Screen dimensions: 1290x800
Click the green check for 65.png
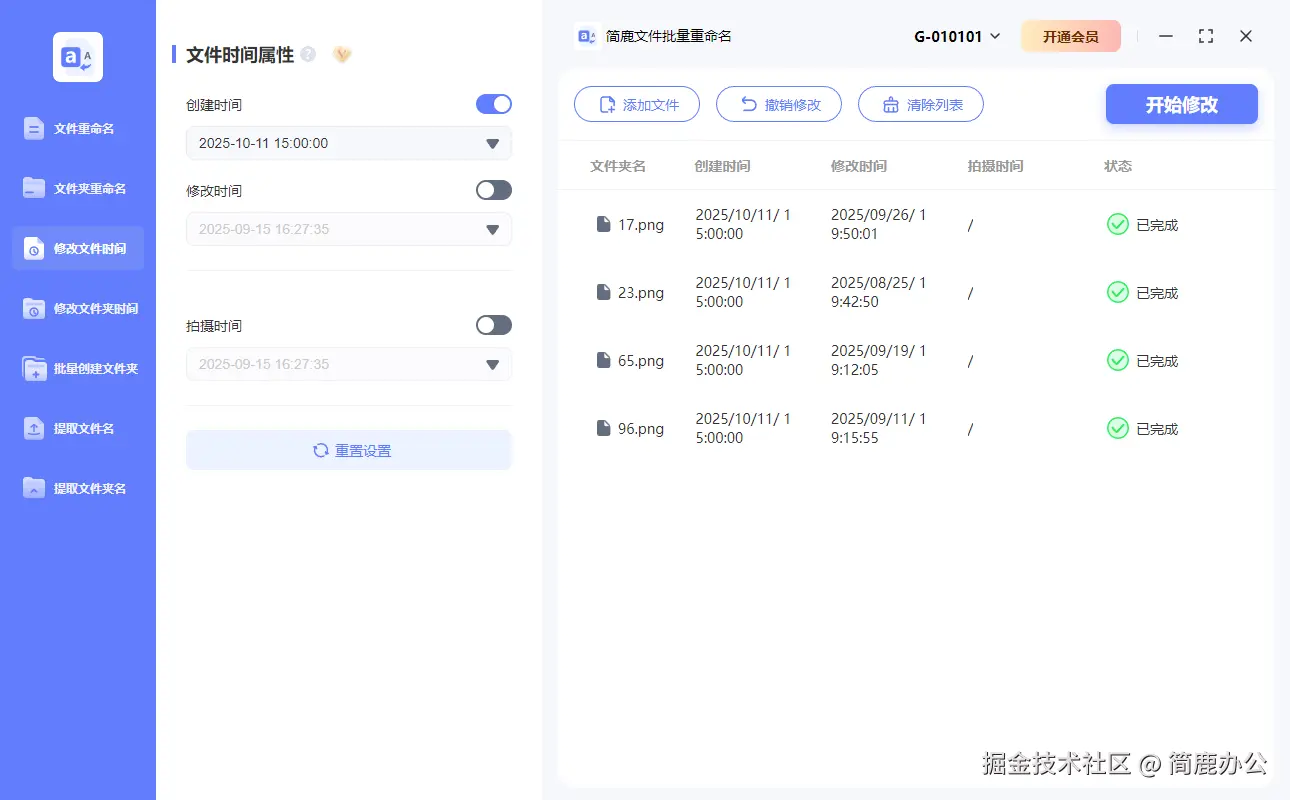1118,360
